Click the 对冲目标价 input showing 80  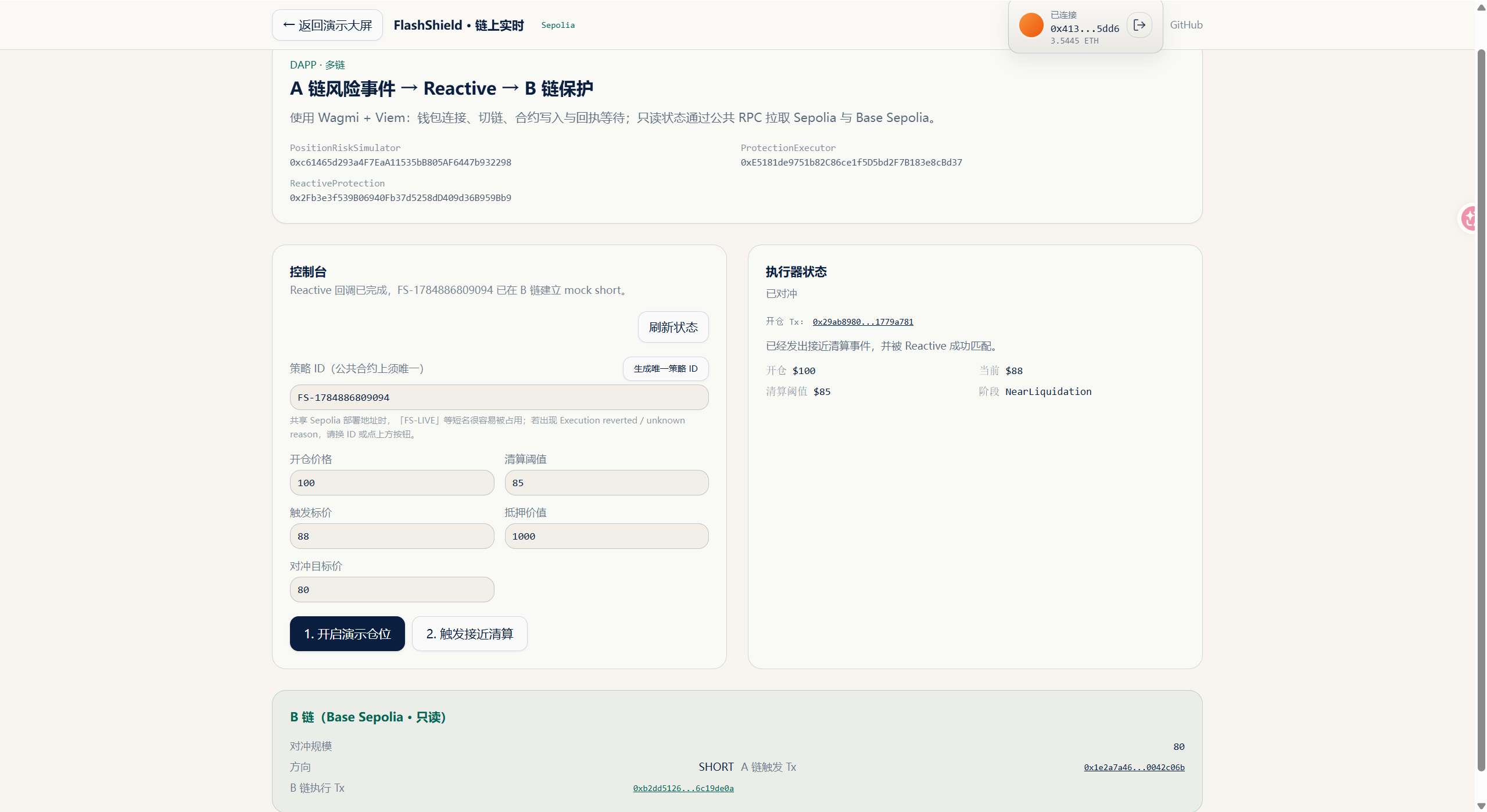392,590
